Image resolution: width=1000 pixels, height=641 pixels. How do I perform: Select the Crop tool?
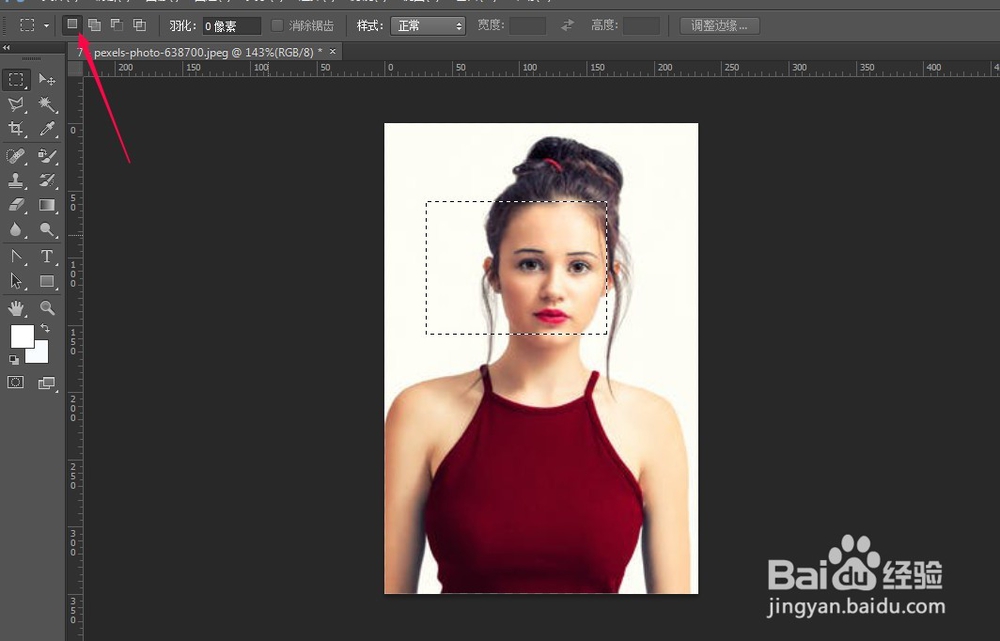pyautogui.click(x=16, y=129)
